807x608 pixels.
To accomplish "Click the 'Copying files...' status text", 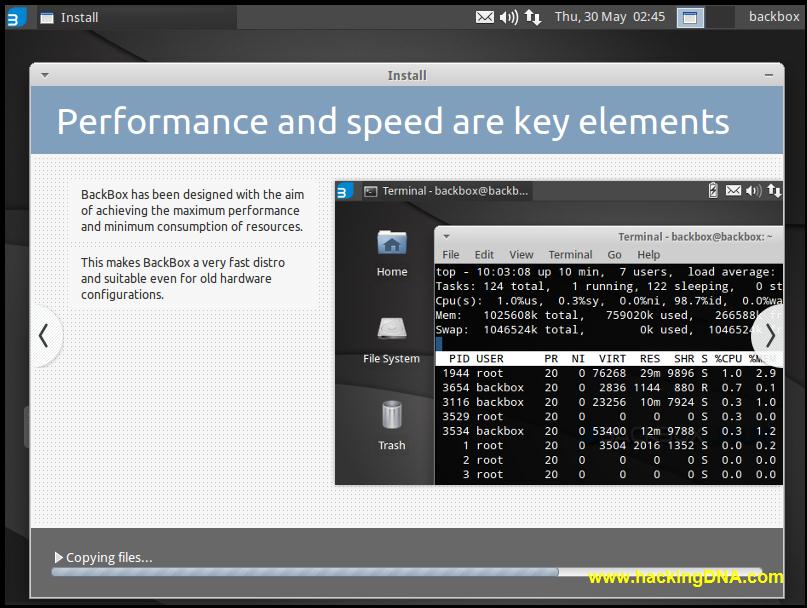I will click(109, 558).
